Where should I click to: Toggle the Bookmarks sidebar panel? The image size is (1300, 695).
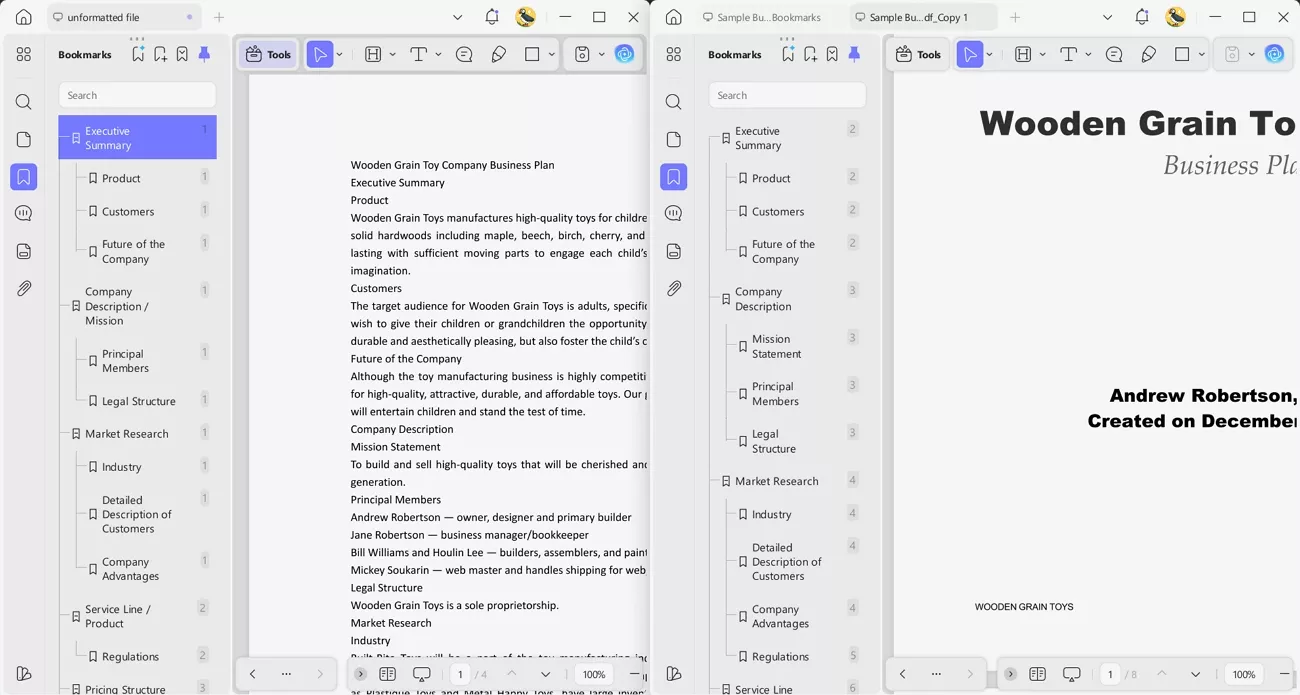click(23, 176)
